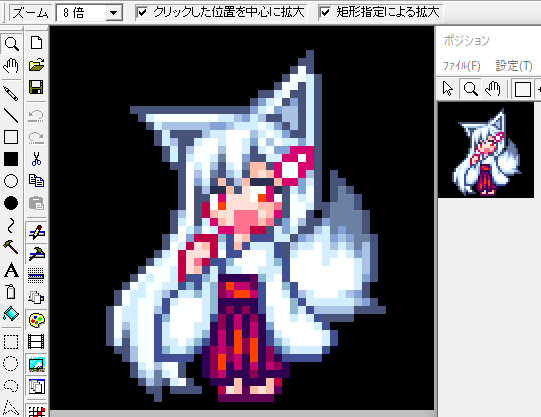Click the square frame icon in Position panel
Image resolution: width=541 pixels, height=417 pixels.
point(523,89)
